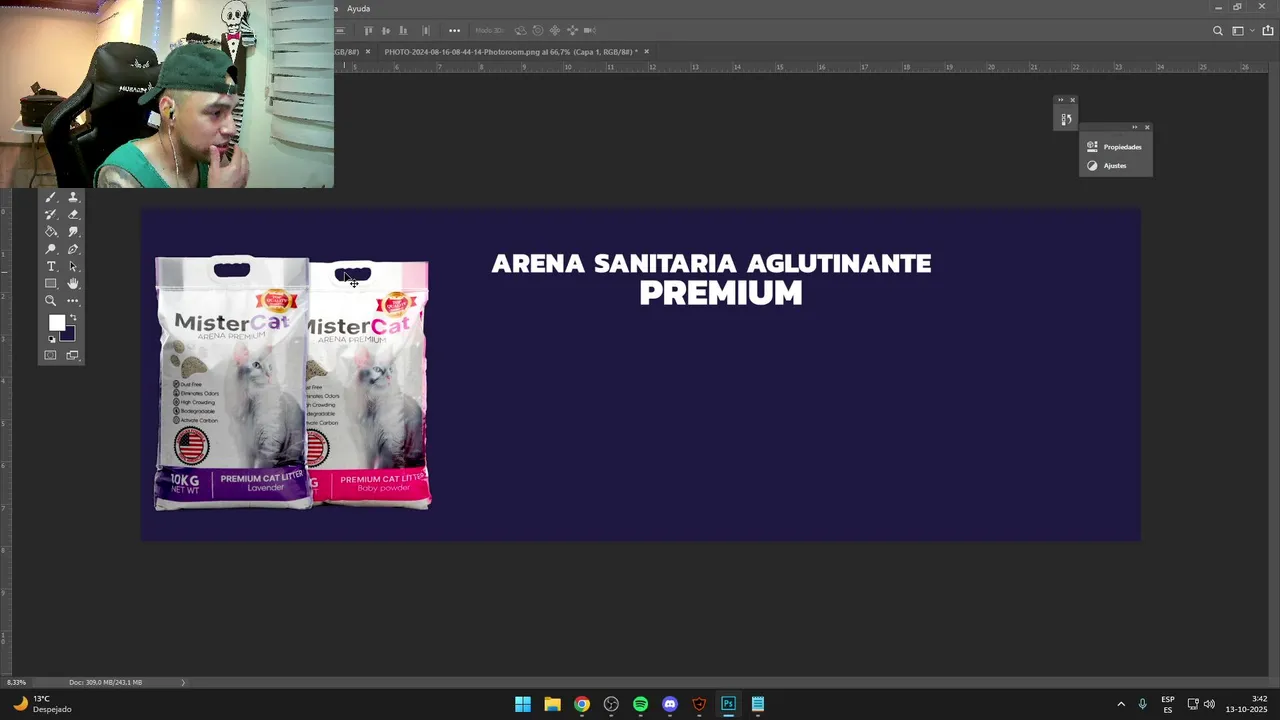The image size is (1280, 720).
Task: Open the History panel icon
Action: tap(1066, 119)
